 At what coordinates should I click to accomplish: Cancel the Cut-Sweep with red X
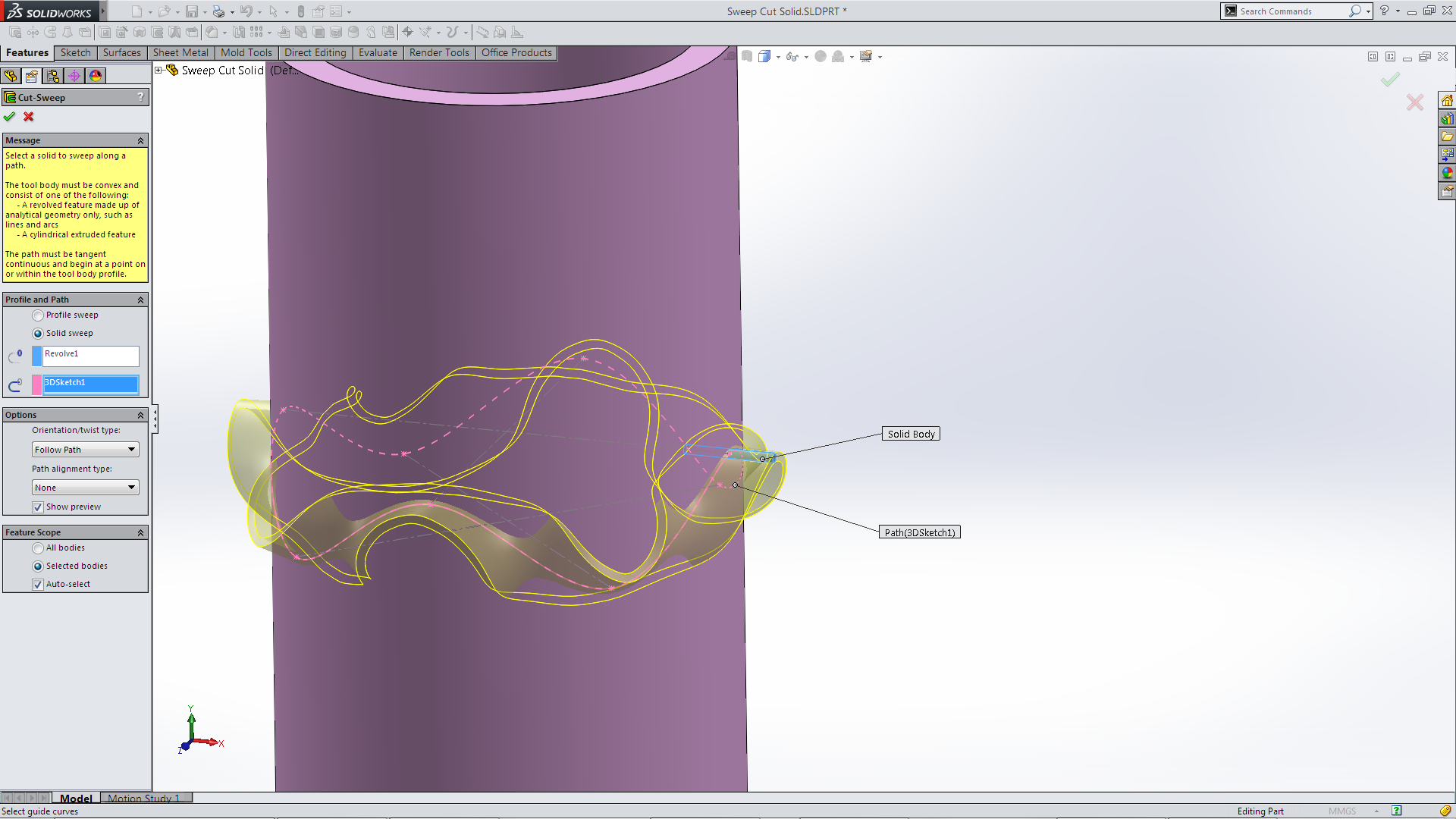[29, 117]
